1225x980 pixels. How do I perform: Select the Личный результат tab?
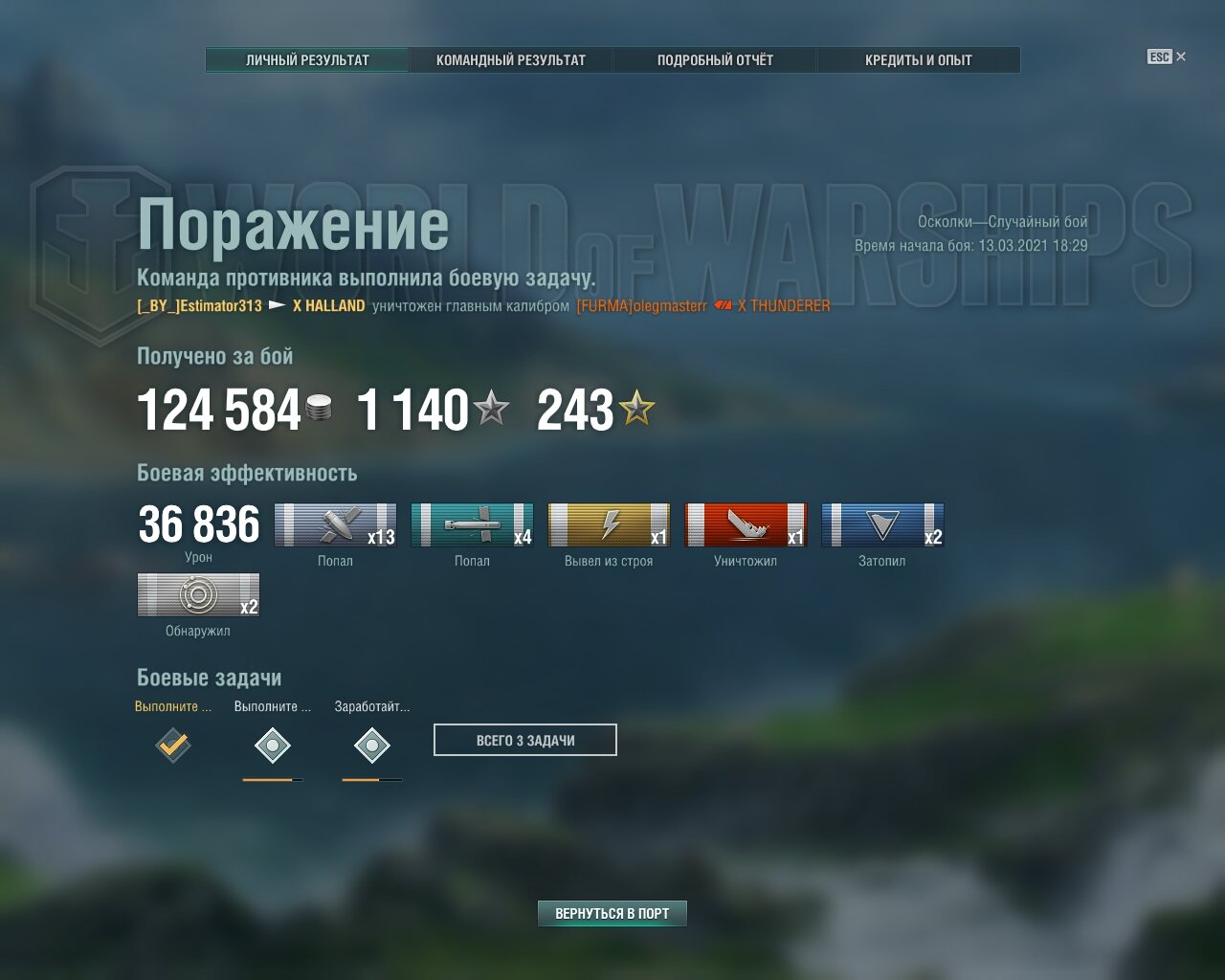click(307, 60)
